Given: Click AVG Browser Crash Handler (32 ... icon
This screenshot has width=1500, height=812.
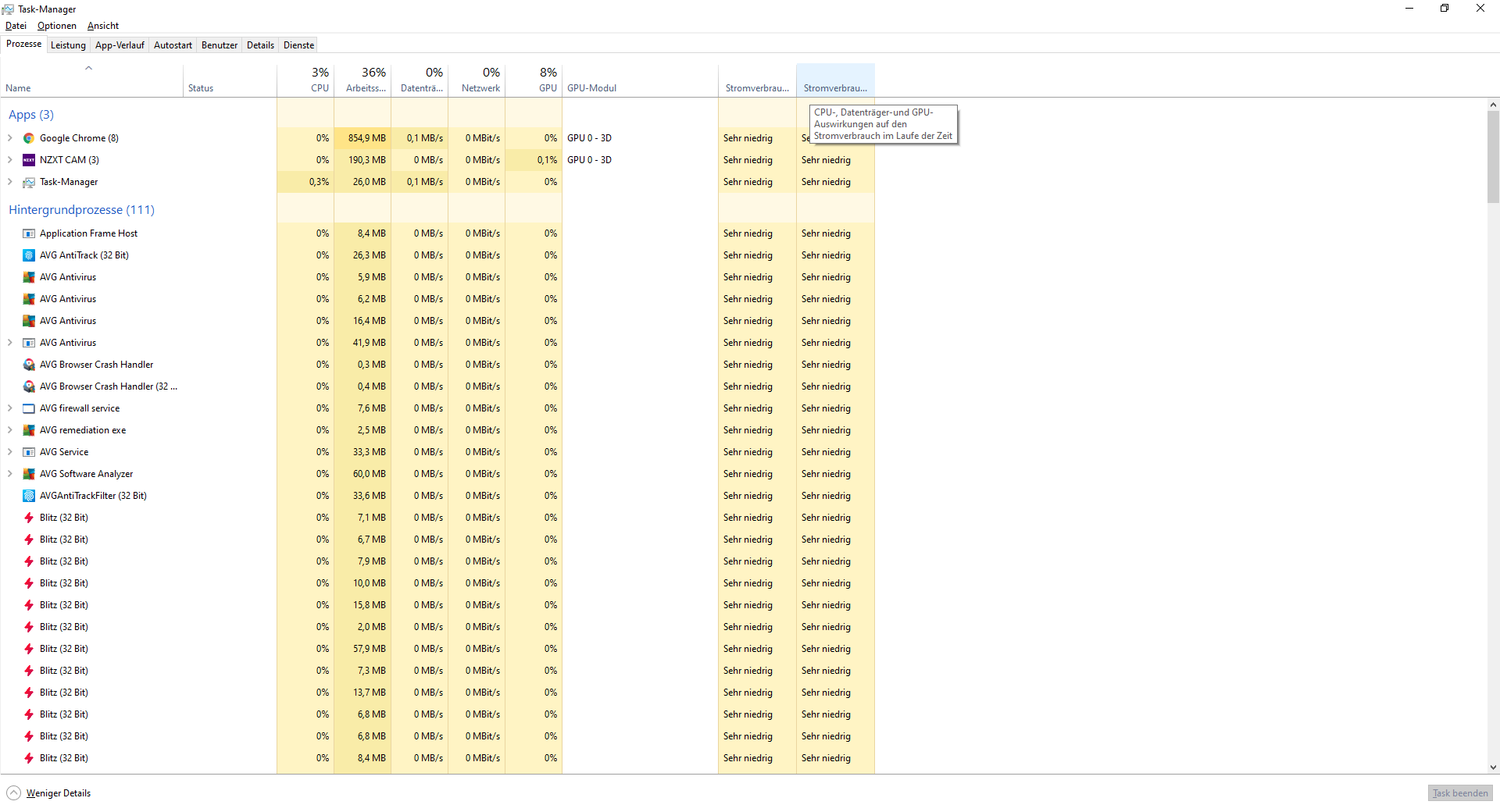Looking at the screenshot, I should click(29, 386).
